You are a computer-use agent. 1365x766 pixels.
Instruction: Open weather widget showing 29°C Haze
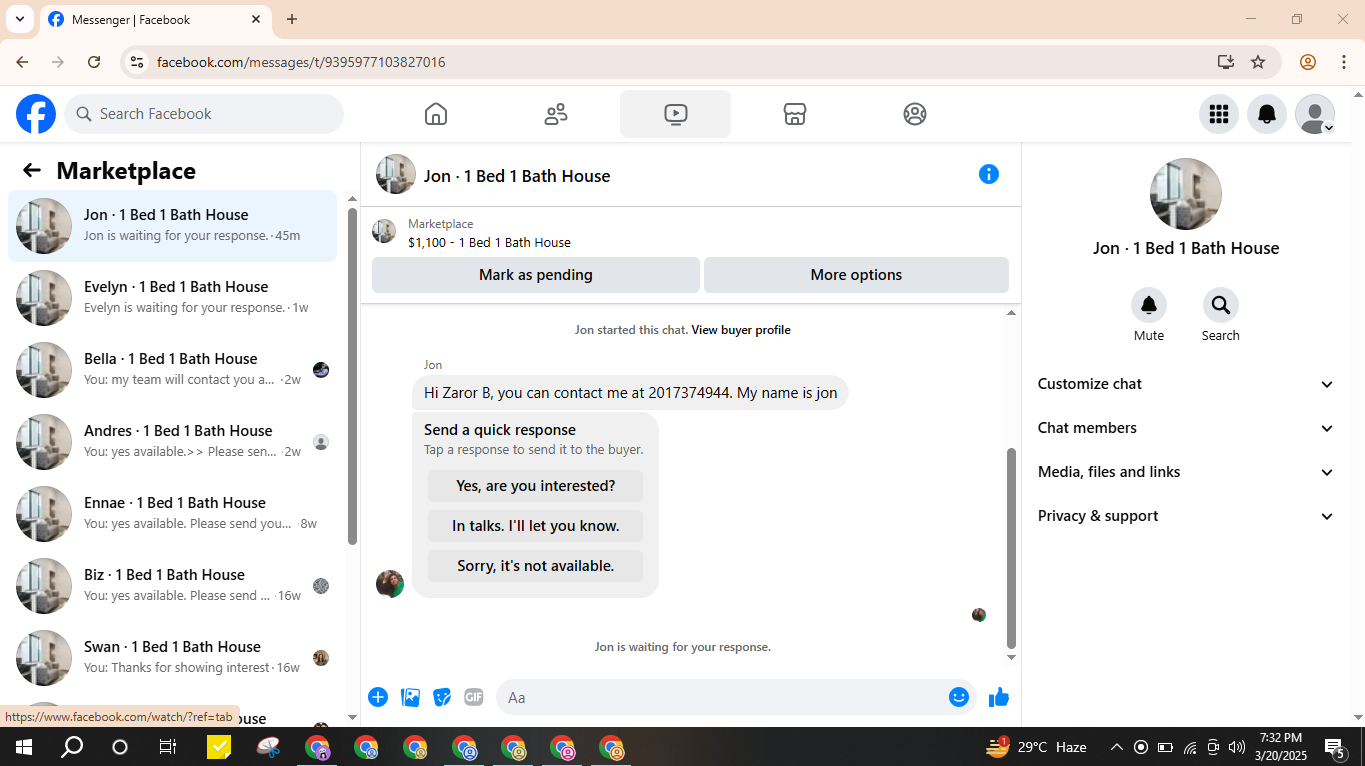pos(1036,746)
